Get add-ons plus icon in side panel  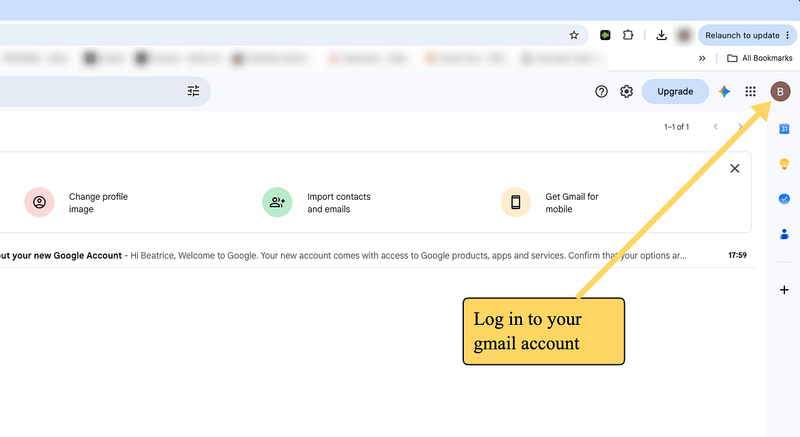coord(784,290)
